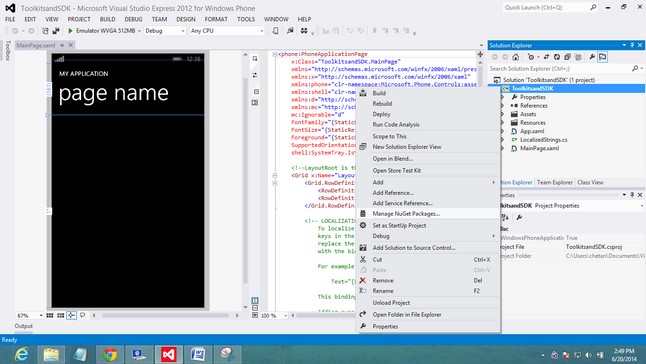Viewport: 646px width, 364px height.
Task: Open the PROJECT menu
Action: [79, 19]
